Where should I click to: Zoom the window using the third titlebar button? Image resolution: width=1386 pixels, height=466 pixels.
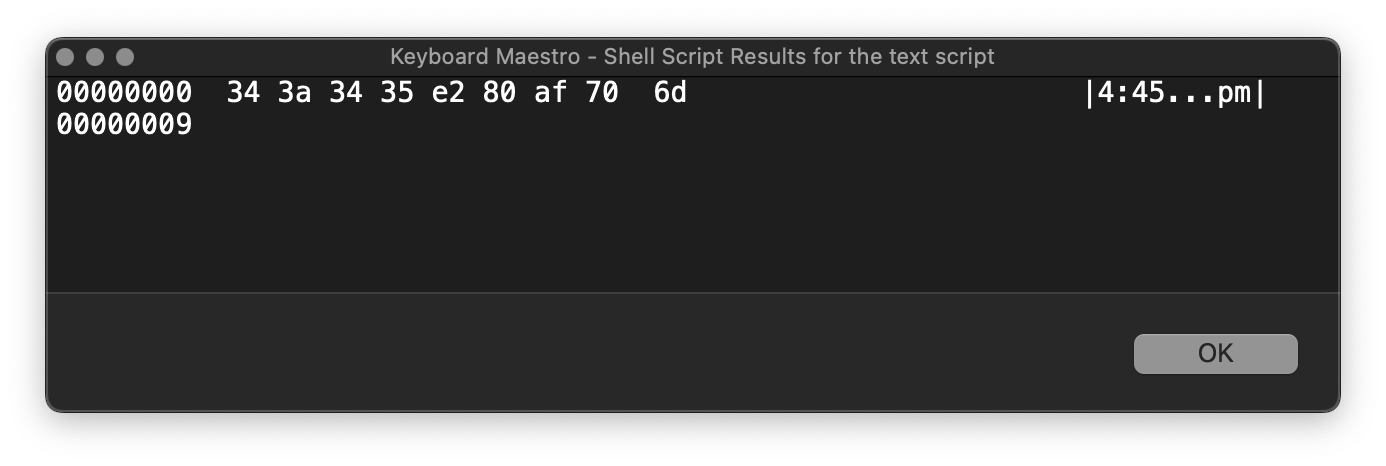(x=125, y=57)
